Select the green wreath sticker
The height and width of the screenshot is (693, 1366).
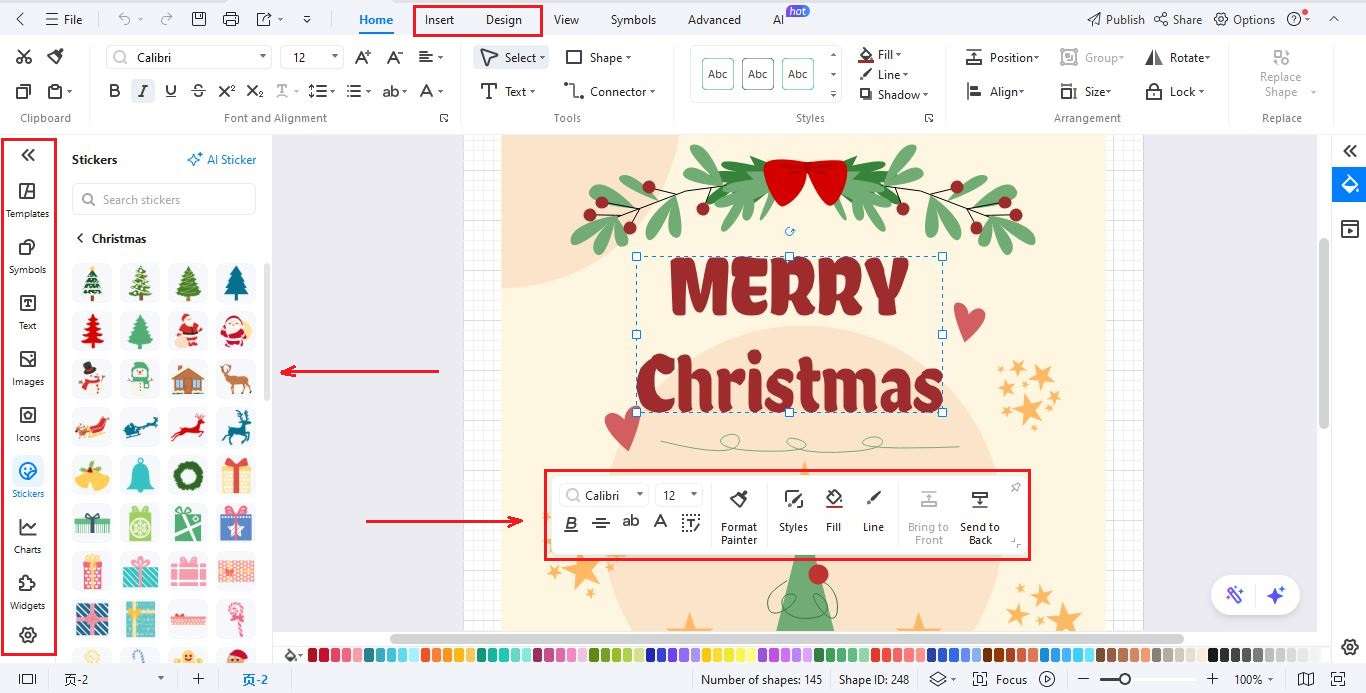tap(188, 475)
